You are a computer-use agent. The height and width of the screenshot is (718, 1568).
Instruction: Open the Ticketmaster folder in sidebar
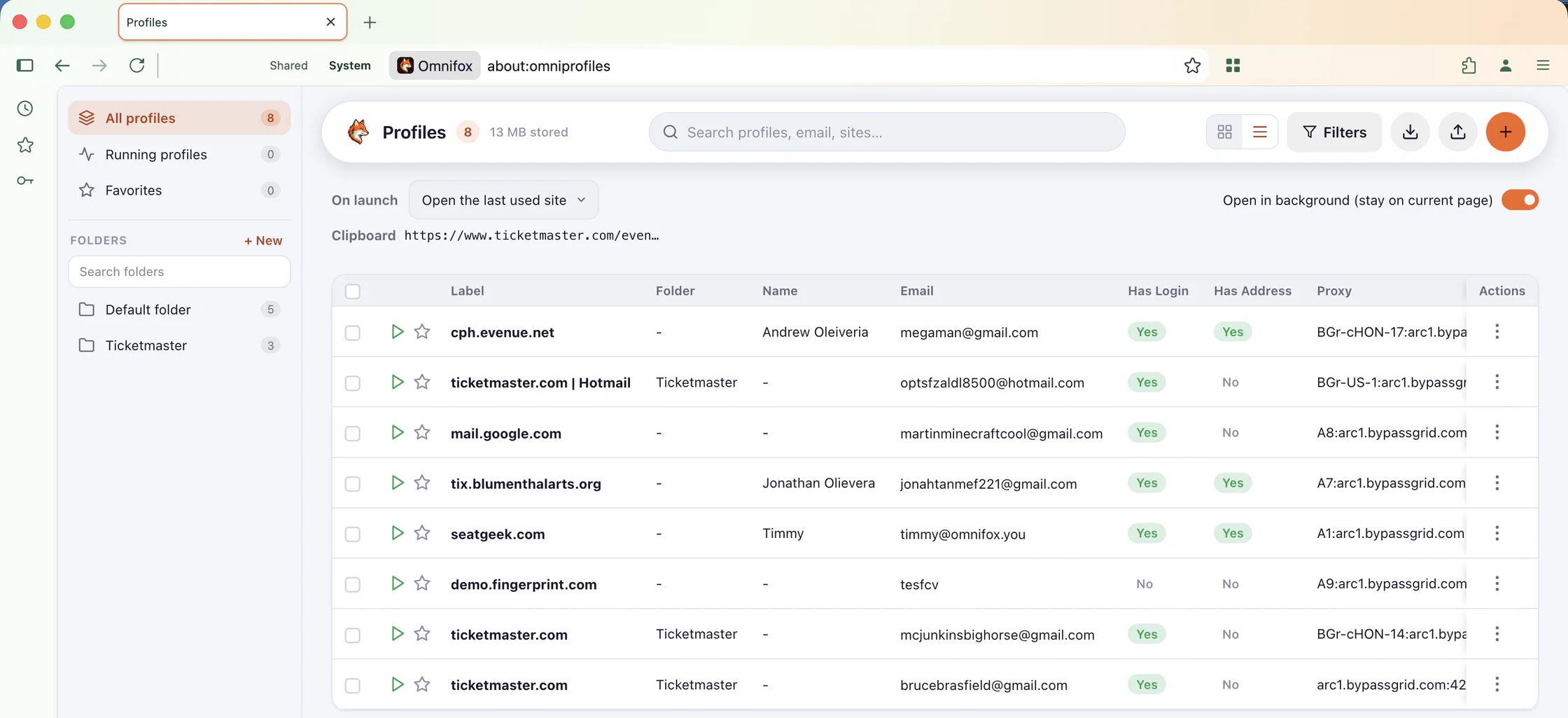pos(179,345)
